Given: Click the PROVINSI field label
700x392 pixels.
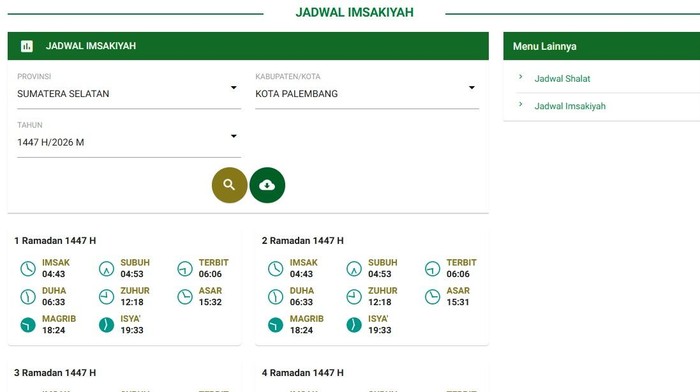Looking at the screenshot, I should 34,77.
